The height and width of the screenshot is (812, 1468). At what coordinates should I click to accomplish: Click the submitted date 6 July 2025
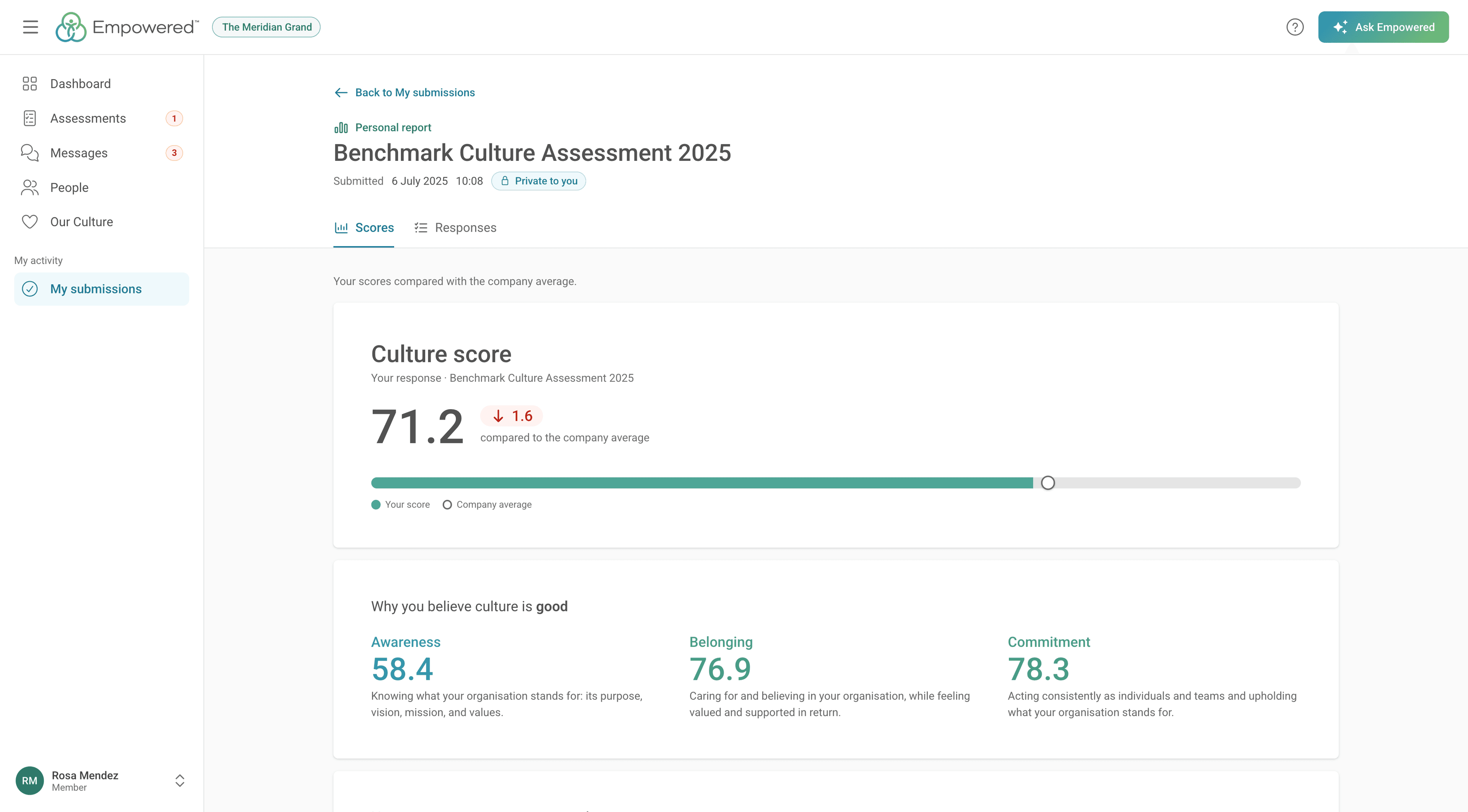(x=419, y=180)
